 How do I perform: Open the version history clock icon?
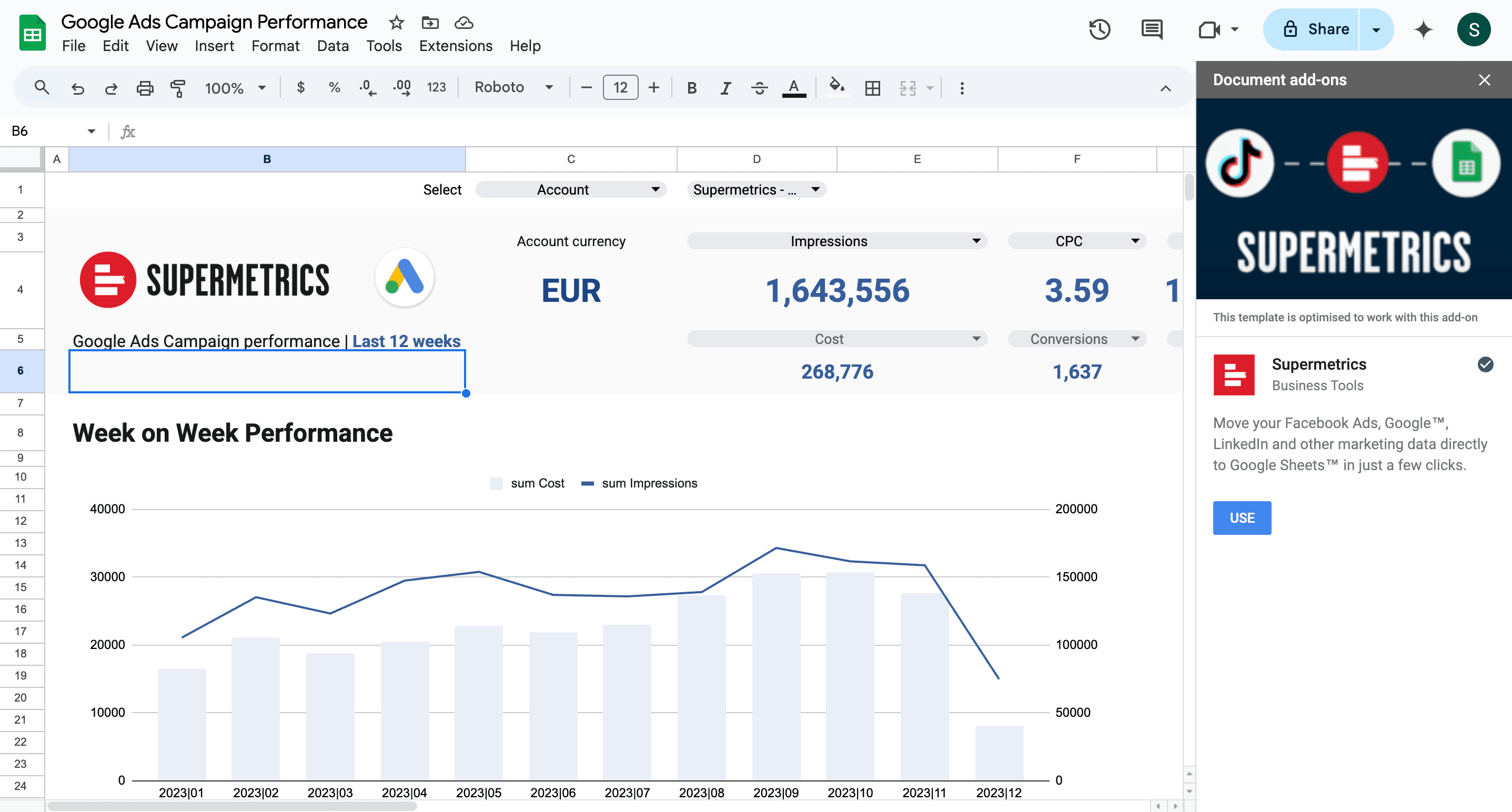click(x=1100, y=29)
